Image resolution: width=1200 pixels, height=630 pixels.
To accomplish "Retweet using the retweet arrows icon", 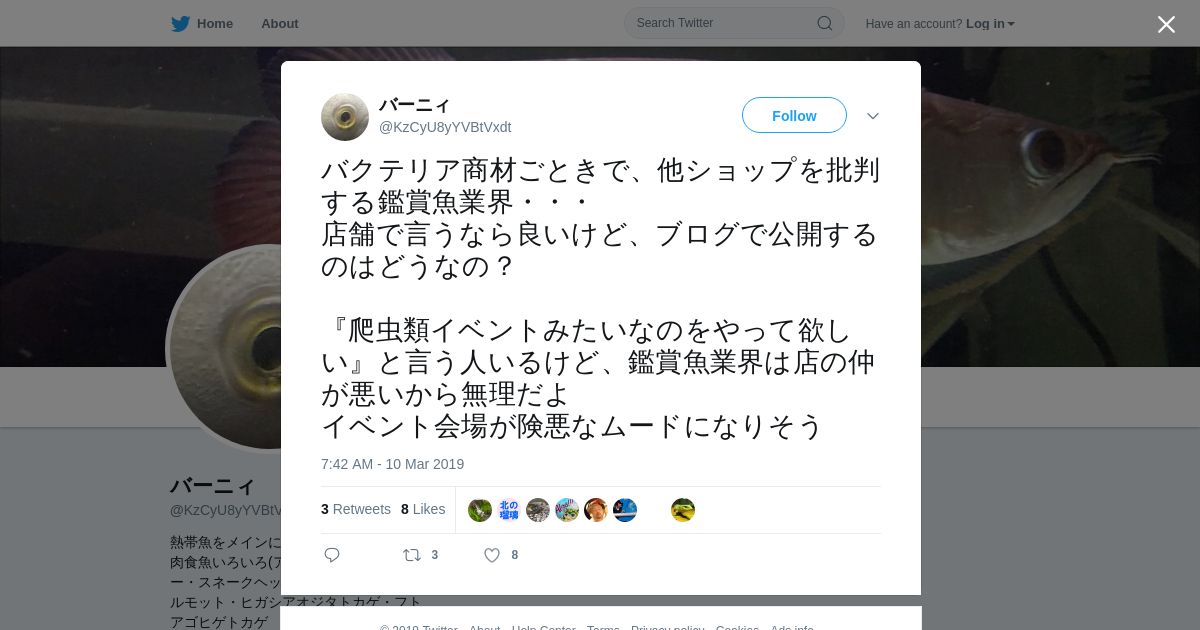I will [412, 555].
